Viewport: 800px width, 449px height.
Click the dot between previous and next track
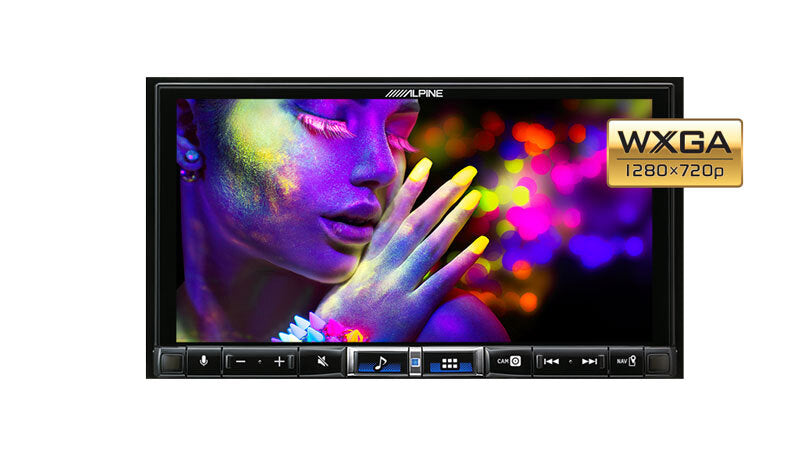tap(570, 361)
